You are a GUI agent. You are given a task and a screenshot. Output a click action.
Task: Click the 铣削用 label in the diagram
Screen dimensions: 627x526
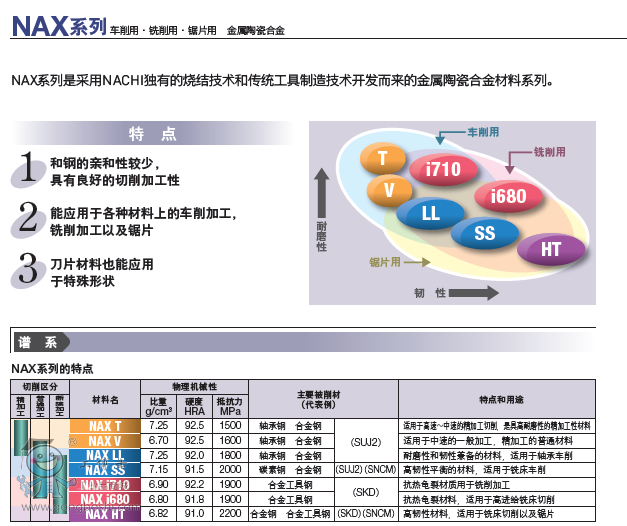click(x=549, y=152)
